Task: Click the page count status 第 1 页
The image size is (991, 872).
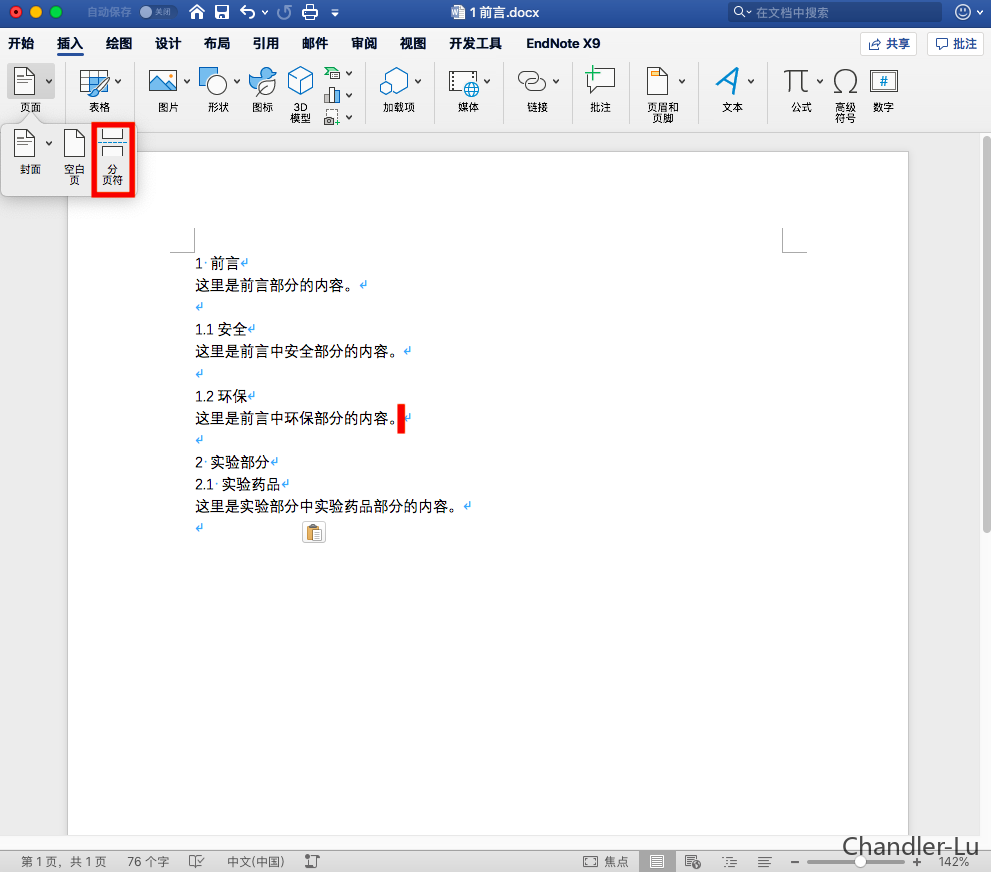Action: click(x=63, y=861)
